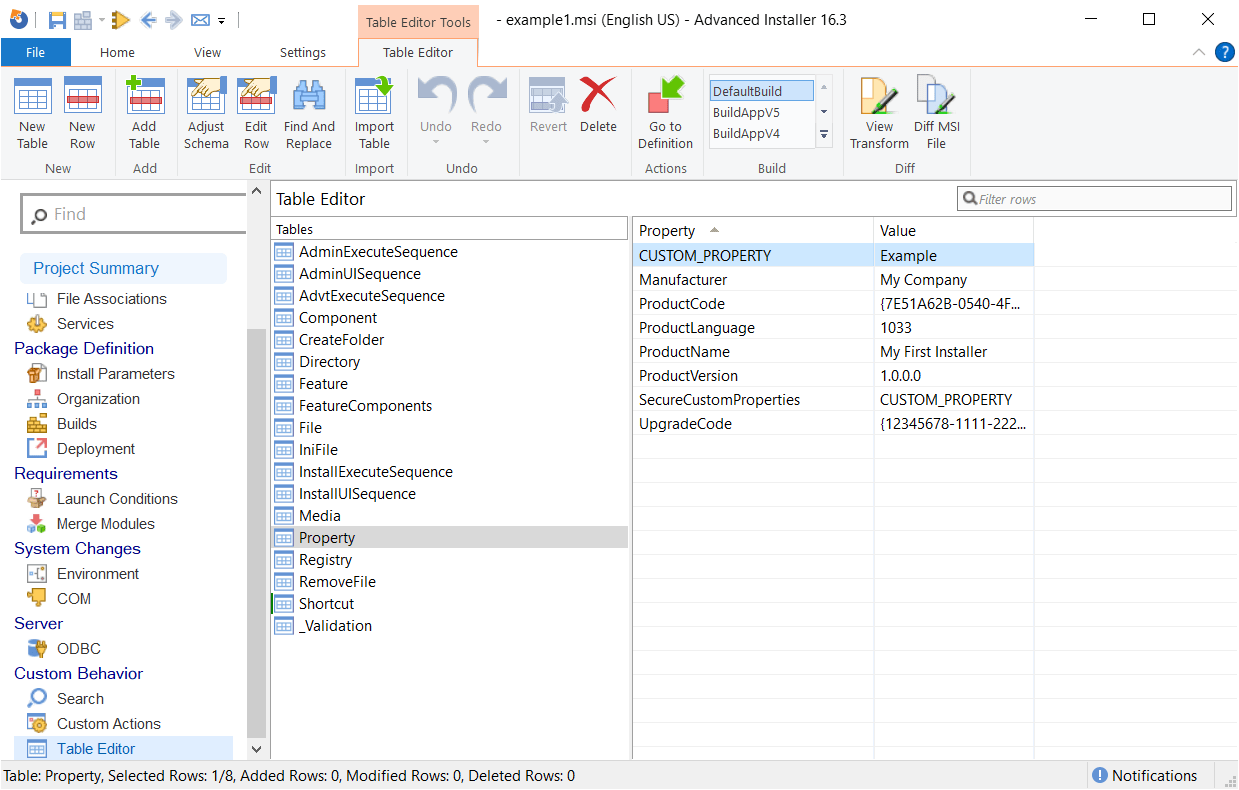
Task: Open the quick access toolbar customization menu
Action: 221,20
